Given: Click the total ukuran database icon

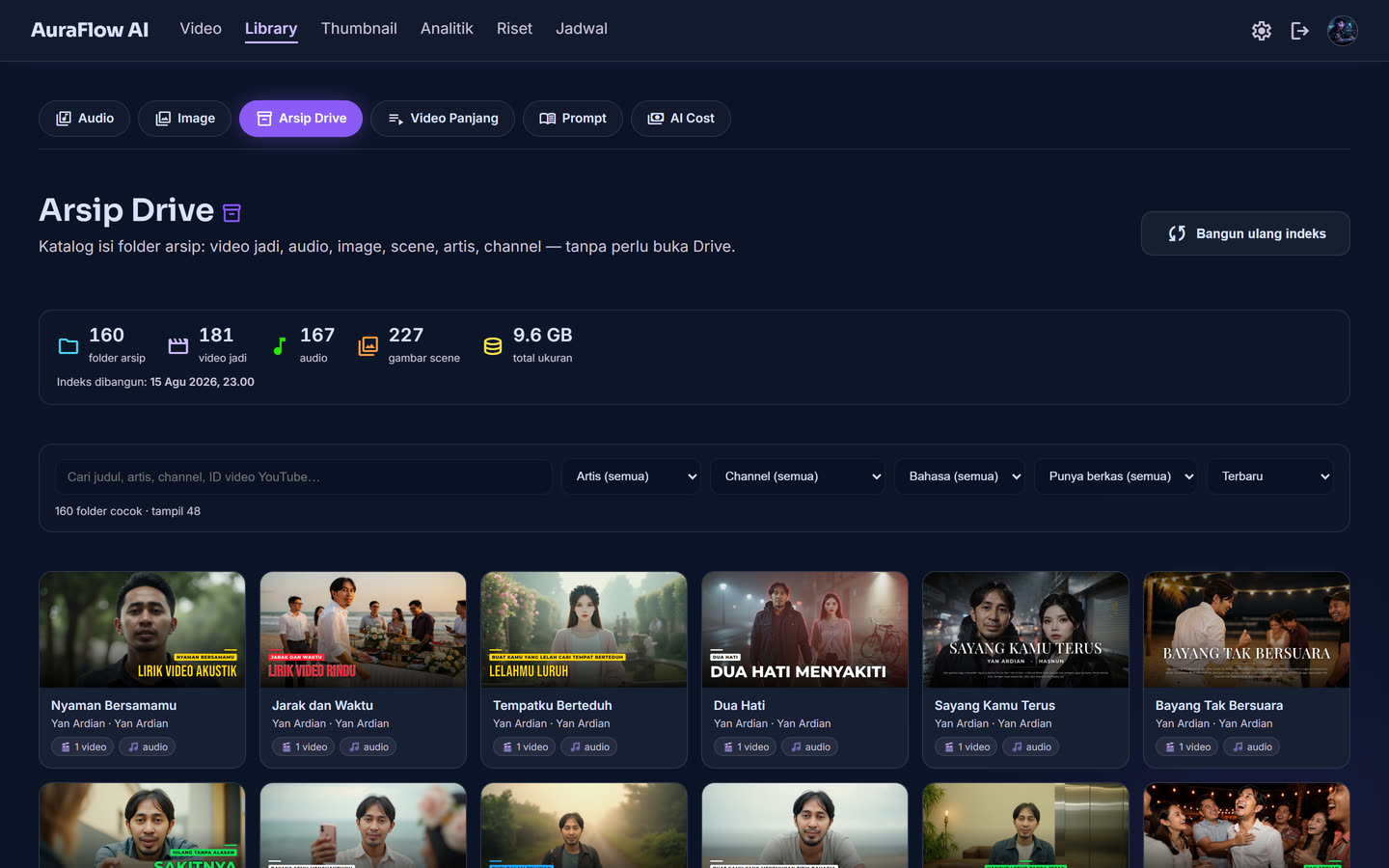Looking at the screenshot, I should pos(493,346).
